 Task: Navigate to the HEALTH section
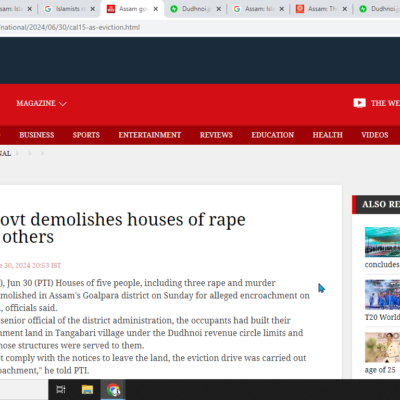[328, 135]
